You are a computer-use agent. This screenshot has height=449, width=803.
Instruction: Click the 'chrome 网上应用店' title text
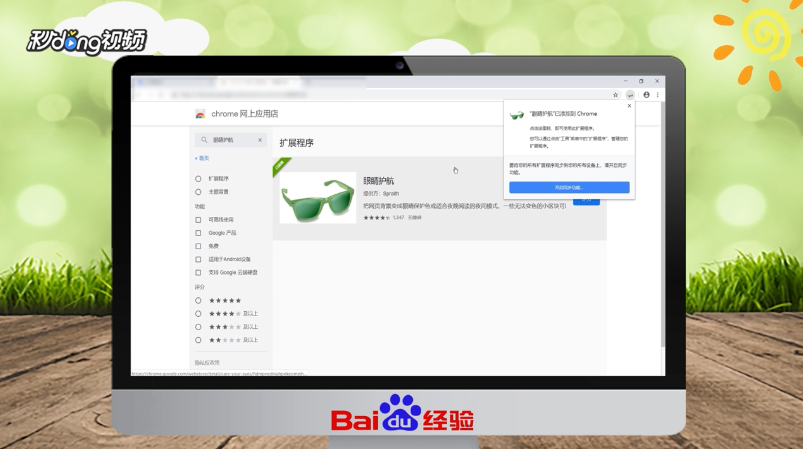tap(244, 114)
